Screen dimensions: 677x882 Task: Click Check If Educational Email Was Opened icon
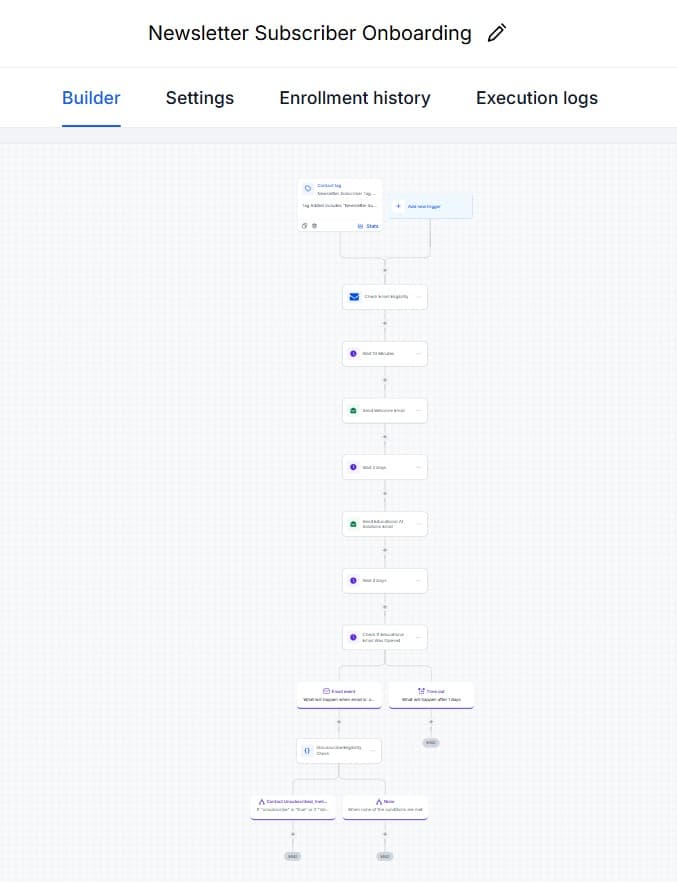(x=353, y=637)
